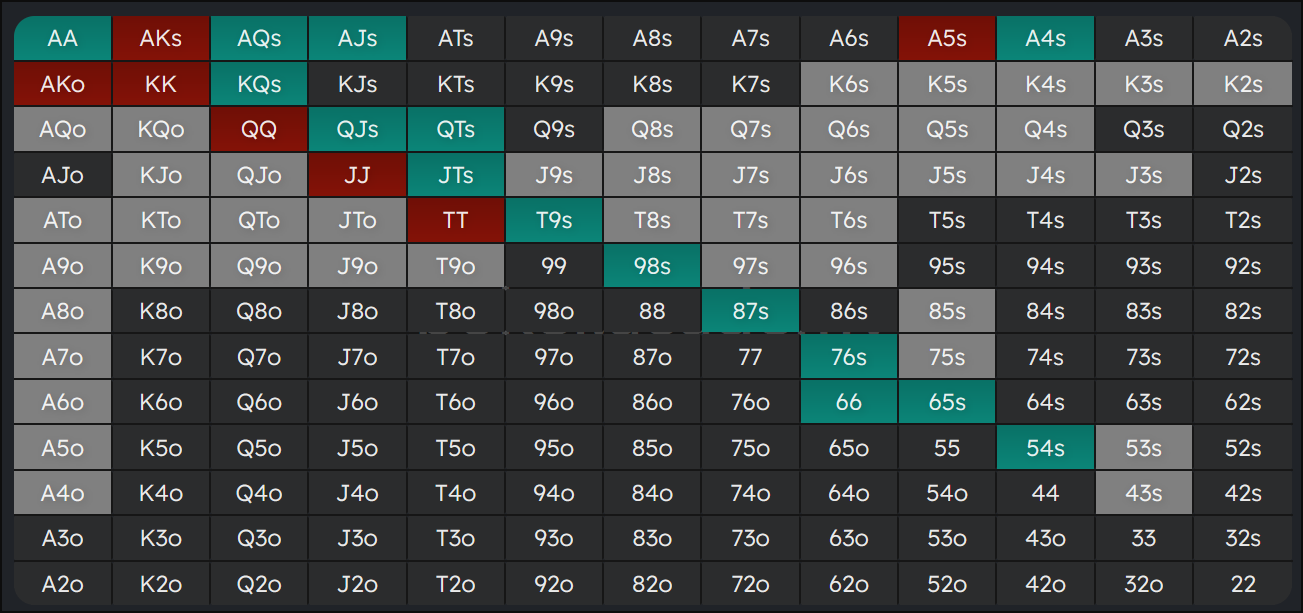Click the AKs hand cell
This screenshot has width=1303, height=613.
point(161,39)
